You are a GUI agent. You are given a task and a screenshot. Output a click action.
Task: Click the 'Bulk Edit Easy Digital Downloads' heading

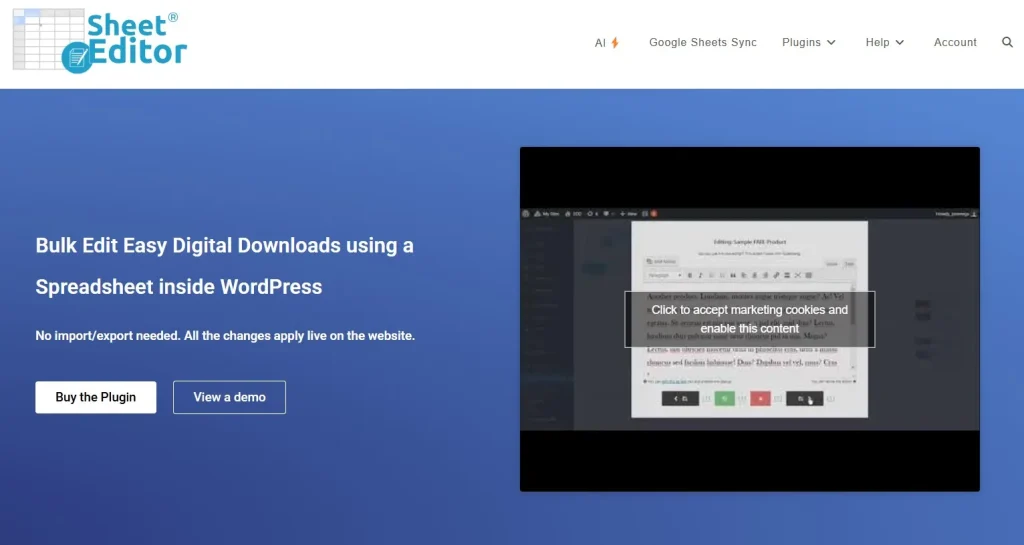(x=224, y=266)
